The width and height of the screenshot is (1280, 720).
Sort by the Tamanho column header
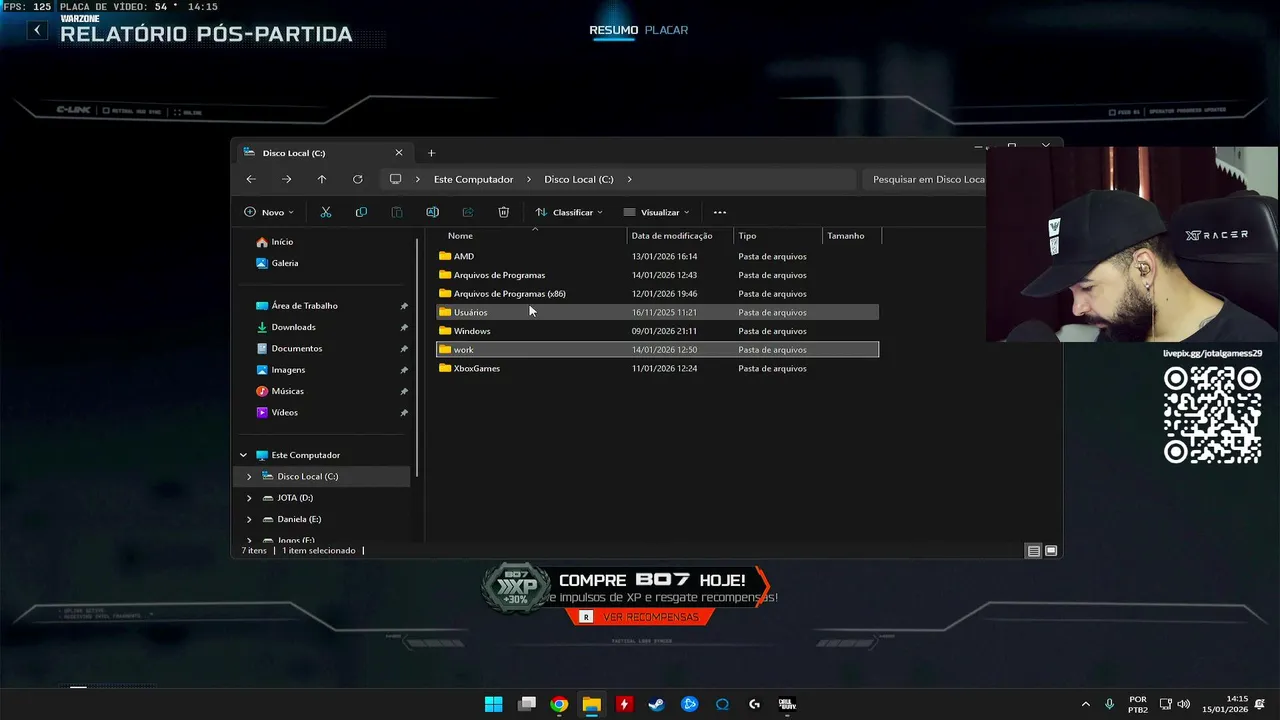click(x=845, y=236)
